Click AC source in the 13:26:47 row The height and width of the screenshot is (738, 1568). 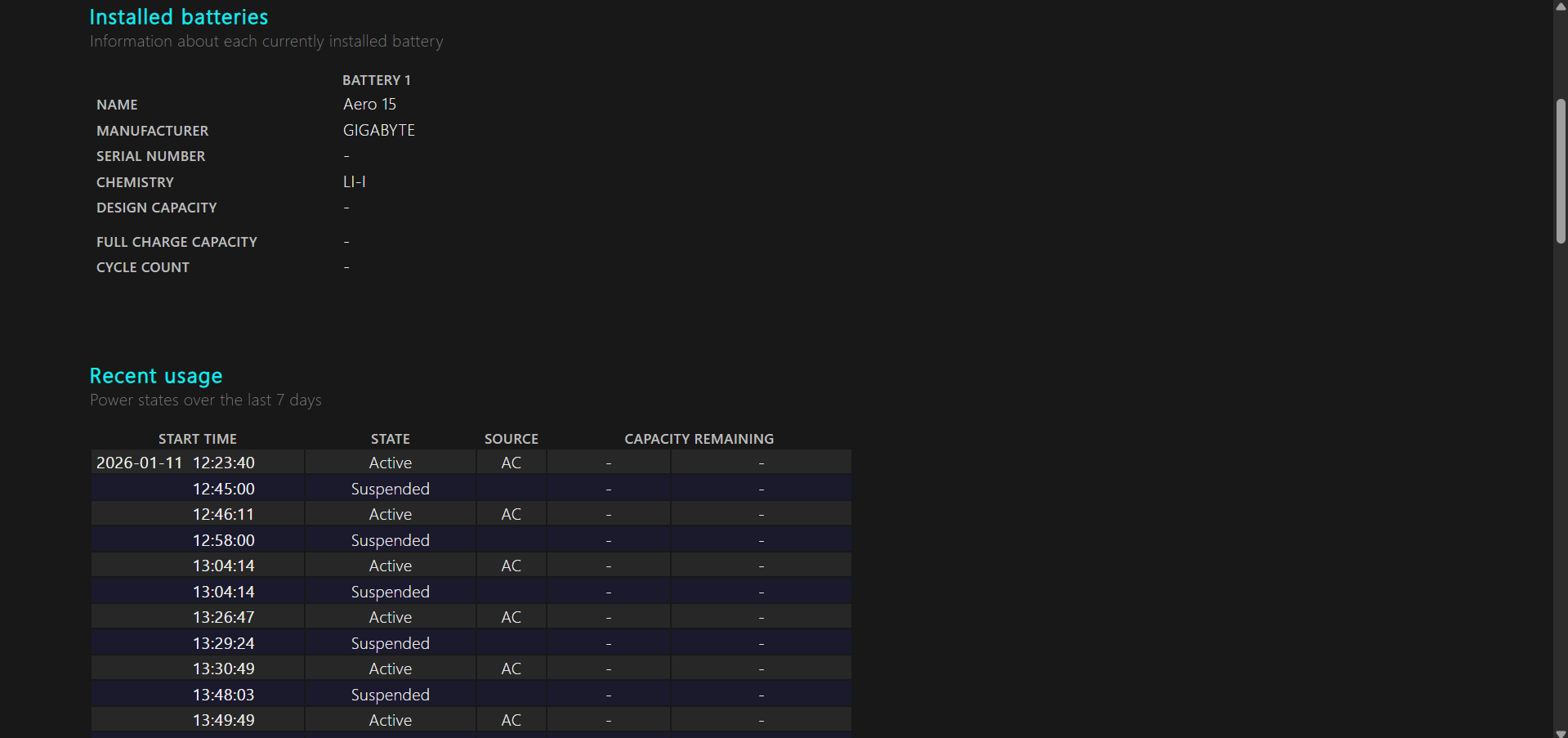pyautogui.click(x=511, y=617)
